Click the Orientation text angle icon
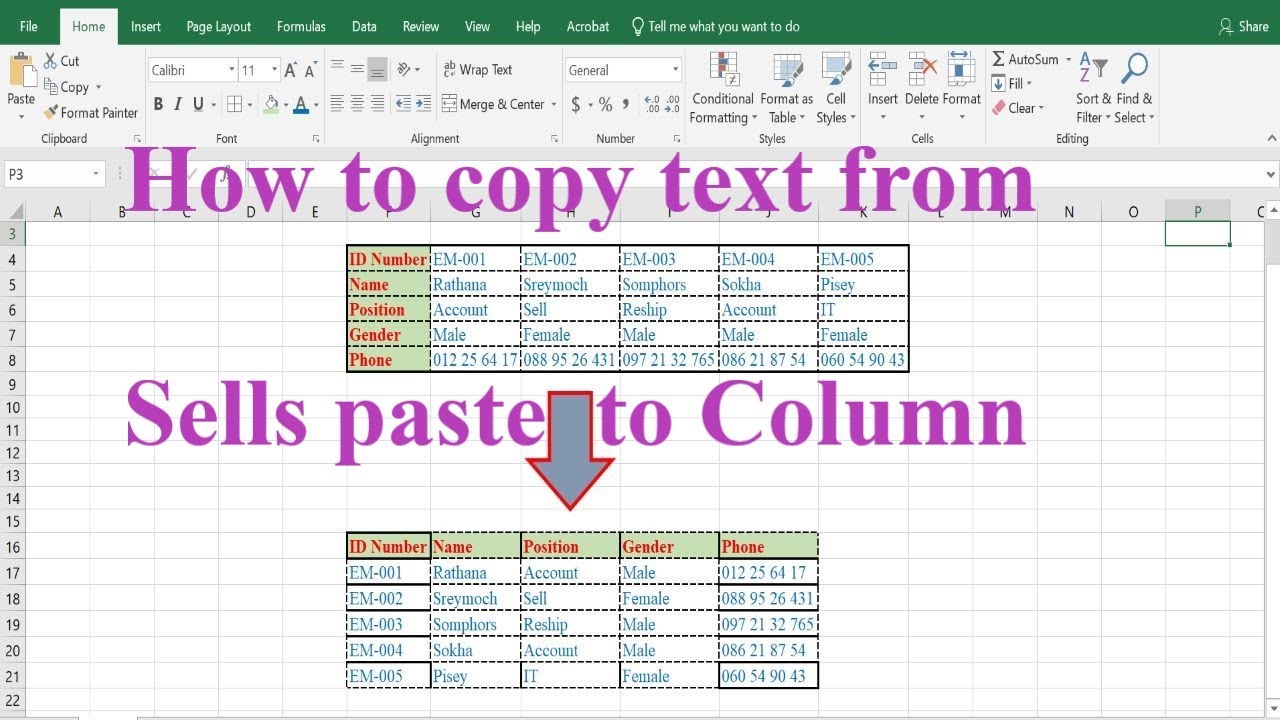Screen dimensions: 1280x720 [404, 69]
